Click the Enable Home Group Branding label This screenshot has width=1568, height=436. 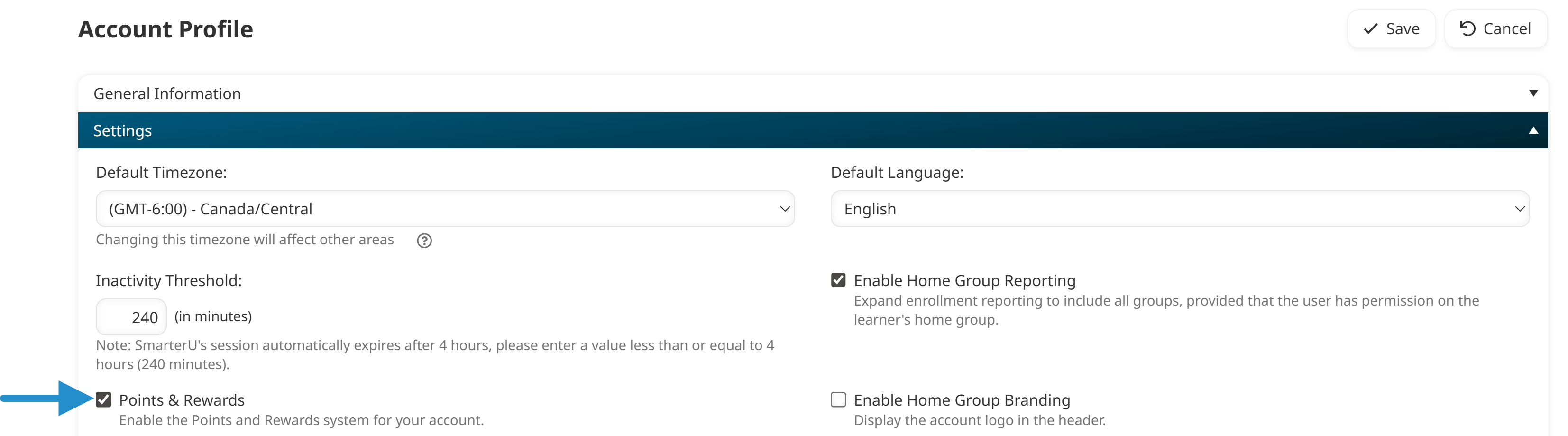(961, 400)
